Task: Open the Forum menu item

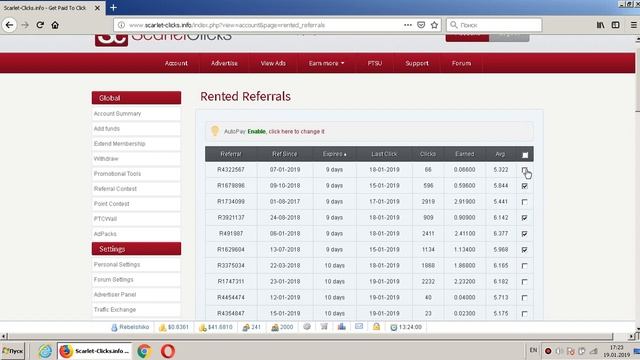Action: pyautogui.click(x=461, y=63)
